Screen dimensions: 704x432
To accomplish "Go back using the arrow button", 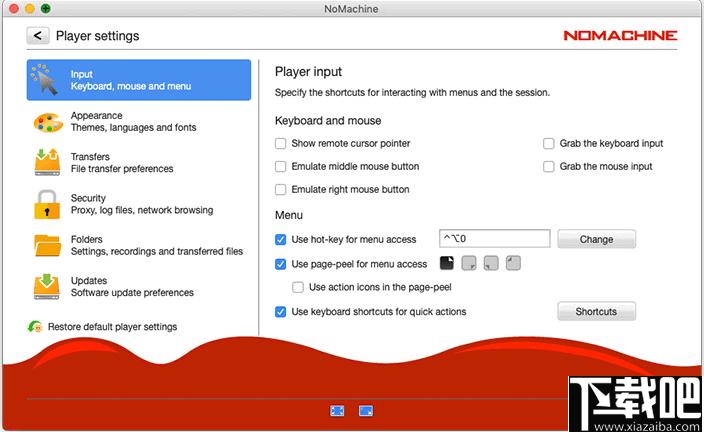I will pyautogui.click(x=38, y=35).
